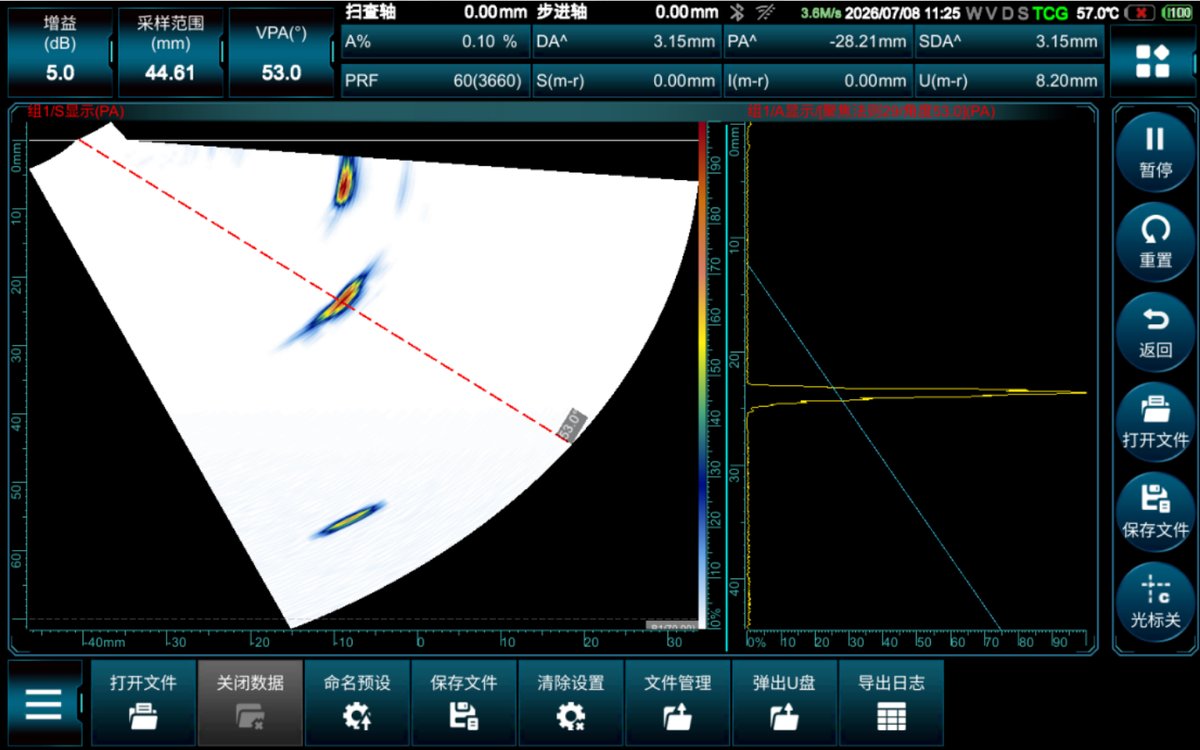Reset the view using 重置
1200x750 pixels.
[1155, 243]
